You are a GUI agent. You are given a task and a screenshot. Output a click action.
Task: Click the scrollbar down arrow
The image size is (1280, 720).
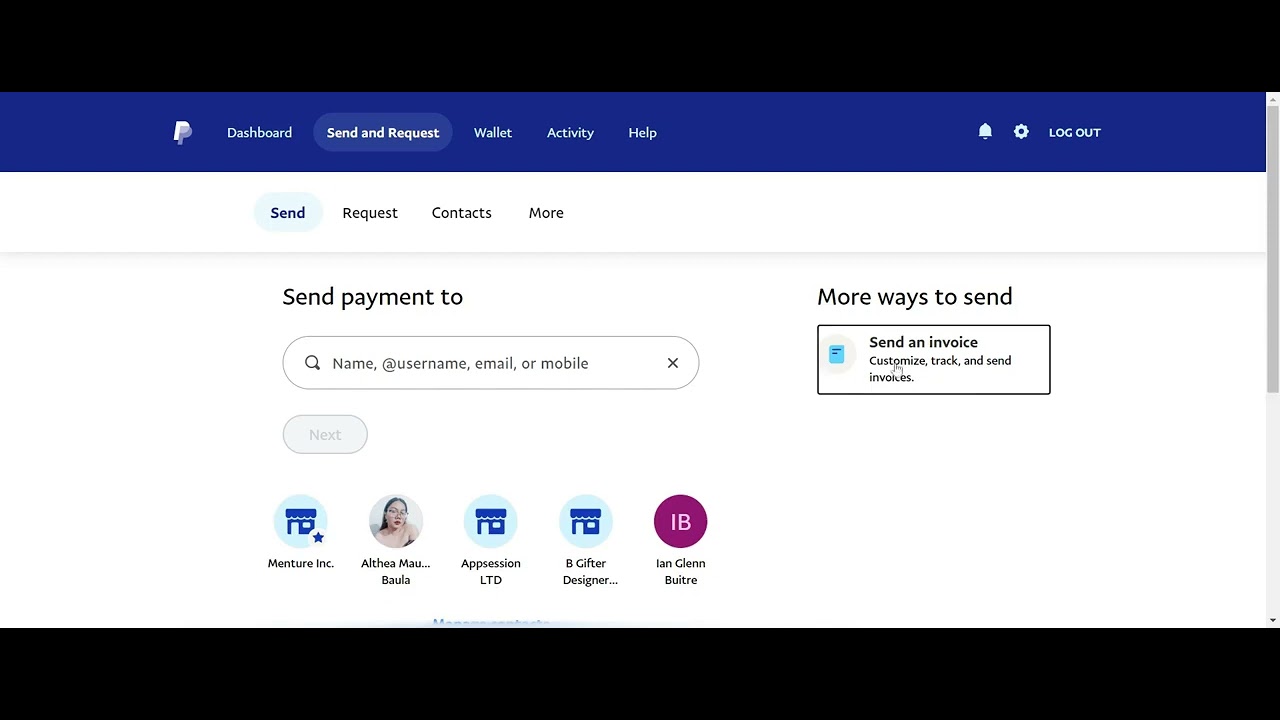point(1273,620)
